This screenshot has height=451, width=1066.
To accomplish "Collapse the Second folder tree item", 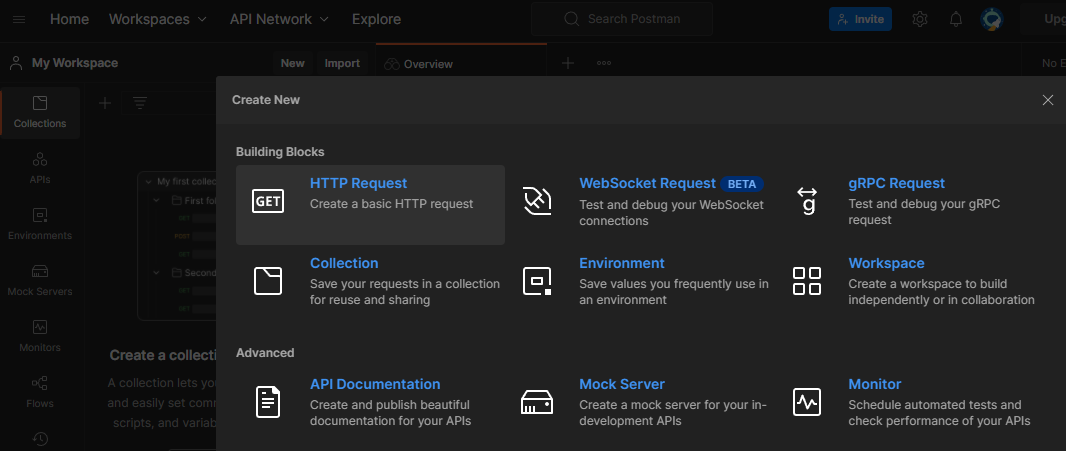I will tap(157, 273).
